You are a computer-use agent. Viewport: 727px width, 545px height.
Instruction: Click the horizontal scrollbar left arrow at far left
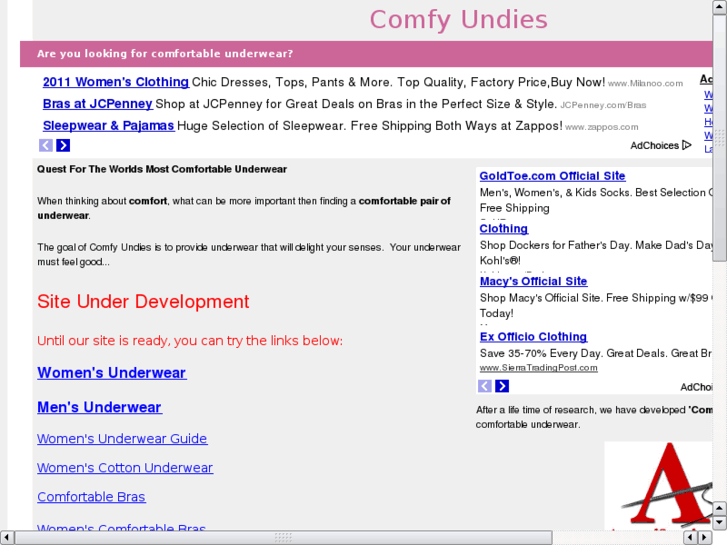coord(6,538)
